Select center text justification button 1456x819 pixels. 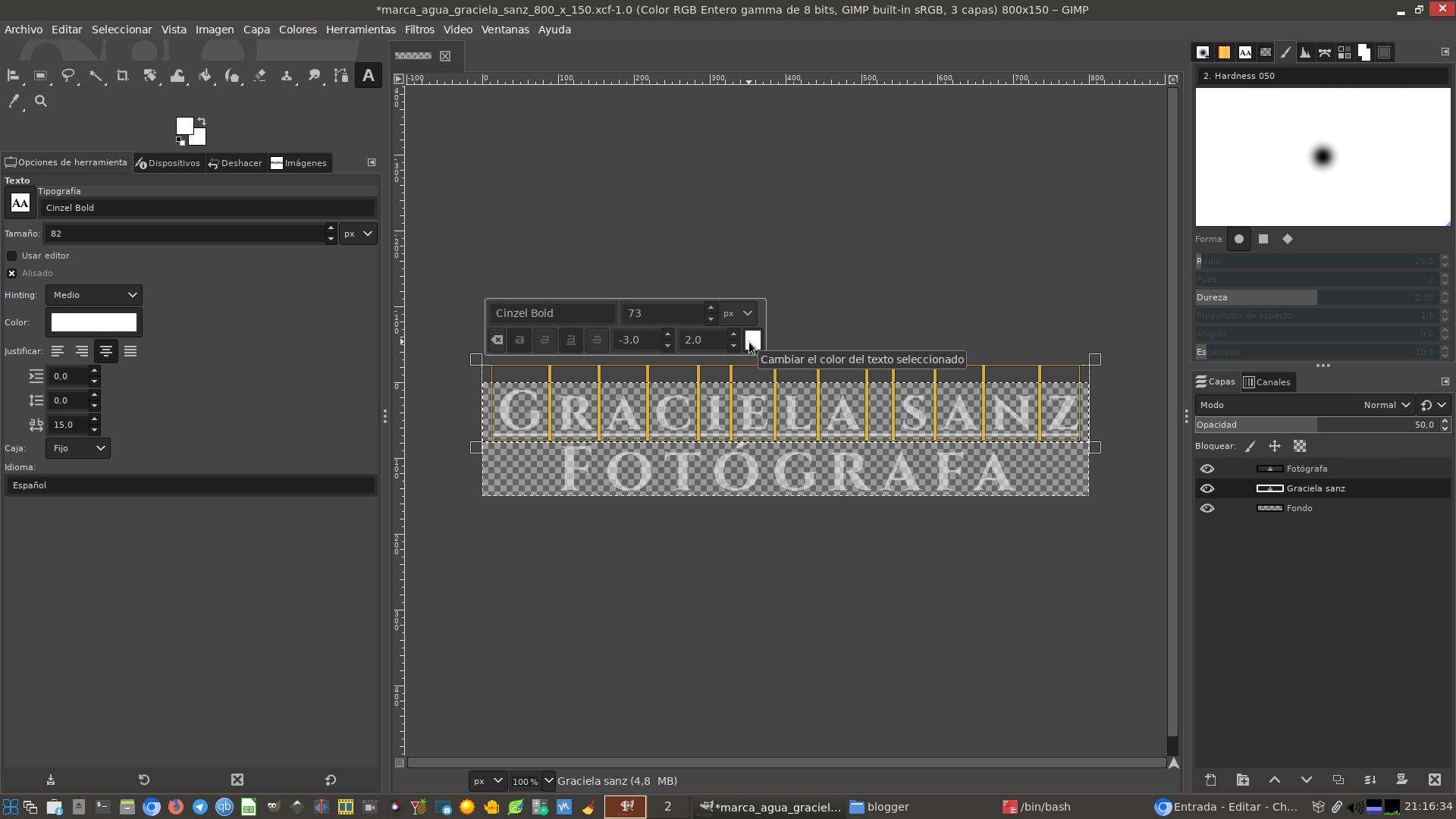point(106,351)
